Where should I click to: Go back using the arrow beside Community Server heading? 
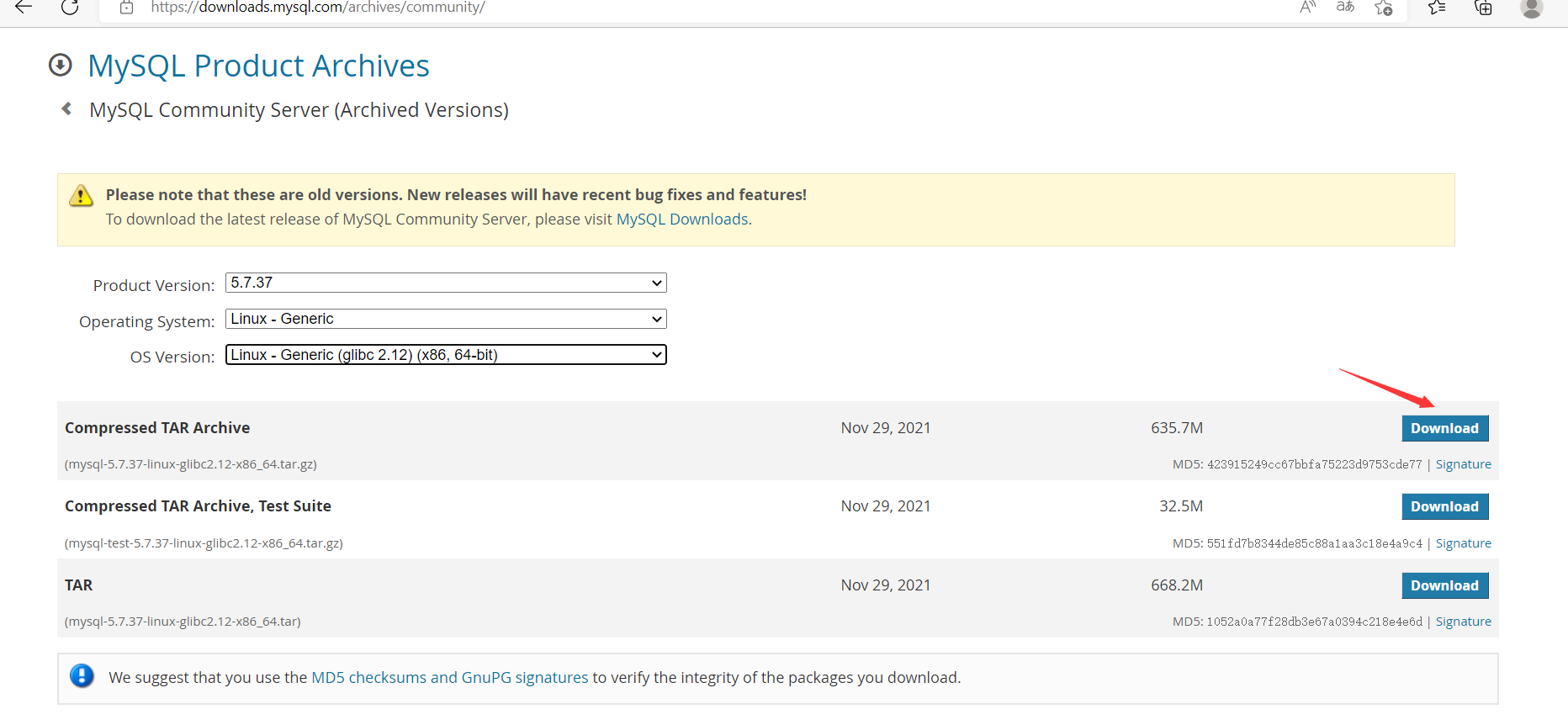[66, 109]
